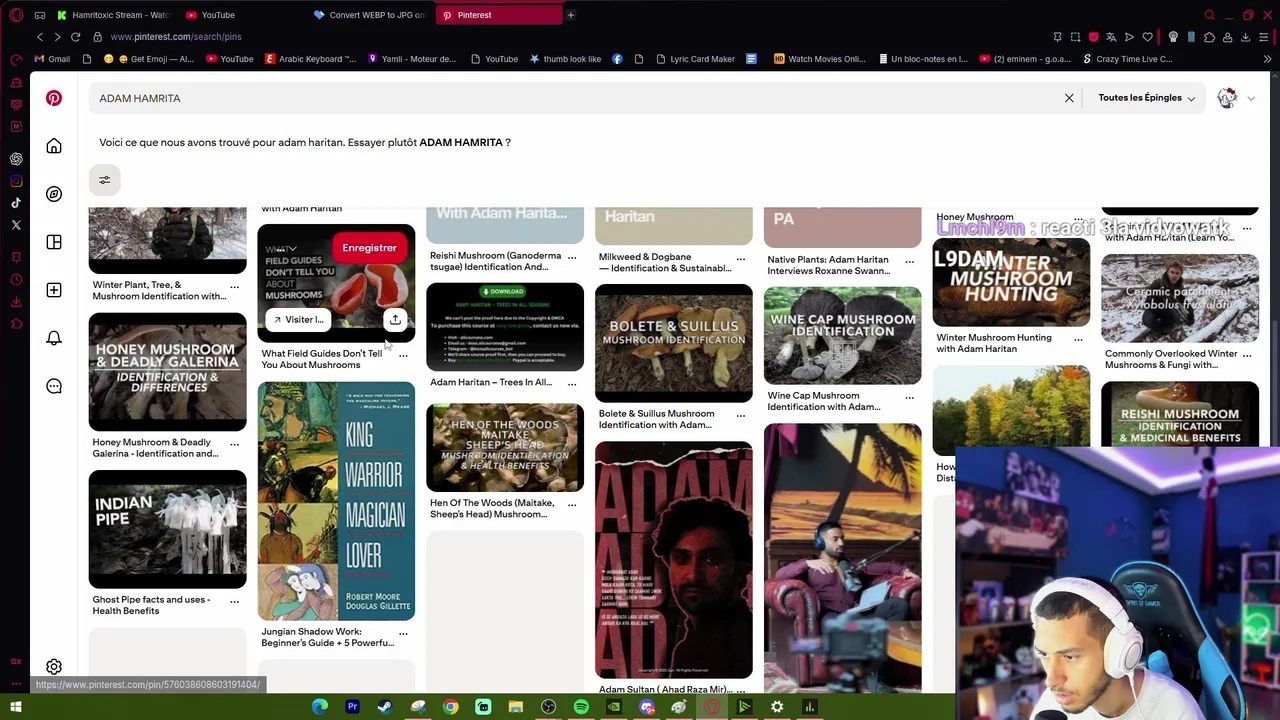This screenshot has height=720, width=1280.
Task: Open the Bolete & Suillus mushroom thumbnail
Action: 674,343
